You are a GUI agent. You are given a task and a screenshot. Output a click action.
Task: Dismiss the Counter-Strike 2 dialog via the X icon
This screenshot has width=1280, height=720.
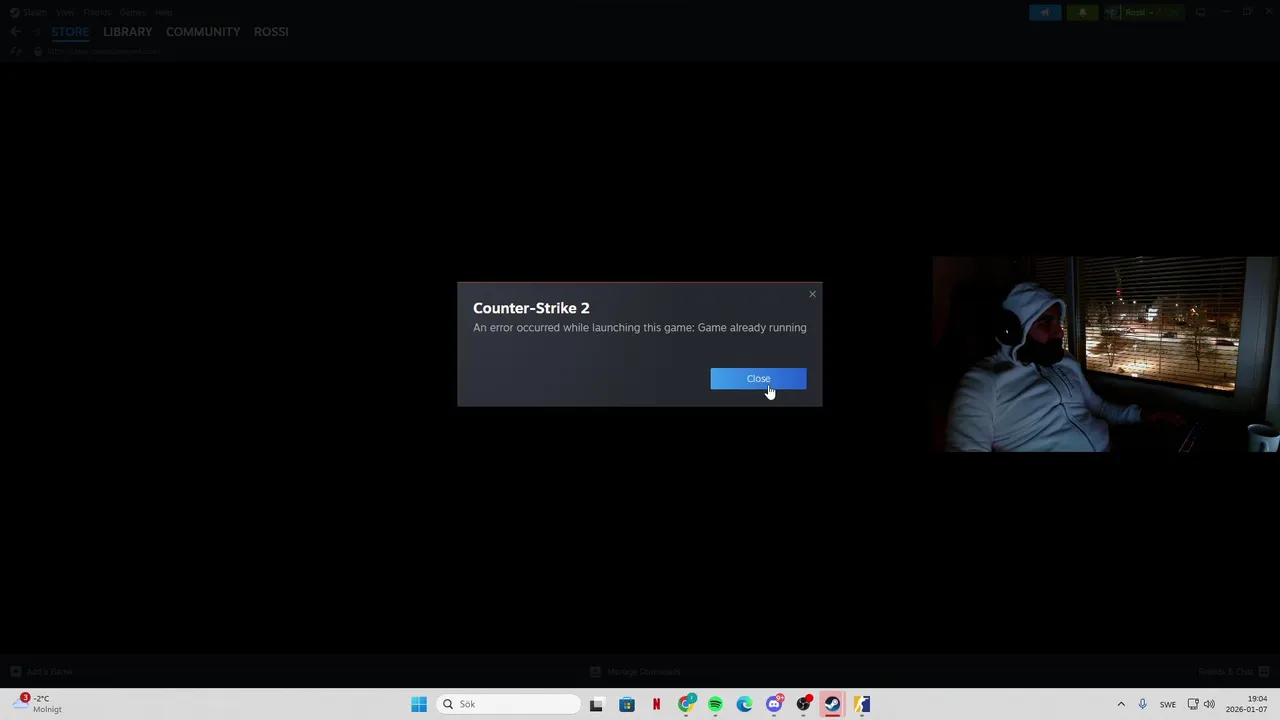pyautogui.click(x=812, y=294)
